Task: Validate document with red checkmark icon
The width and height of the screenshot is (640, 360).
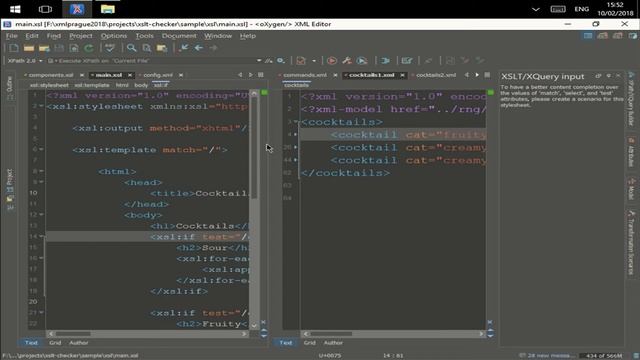Action: click(x=301, y=61)
